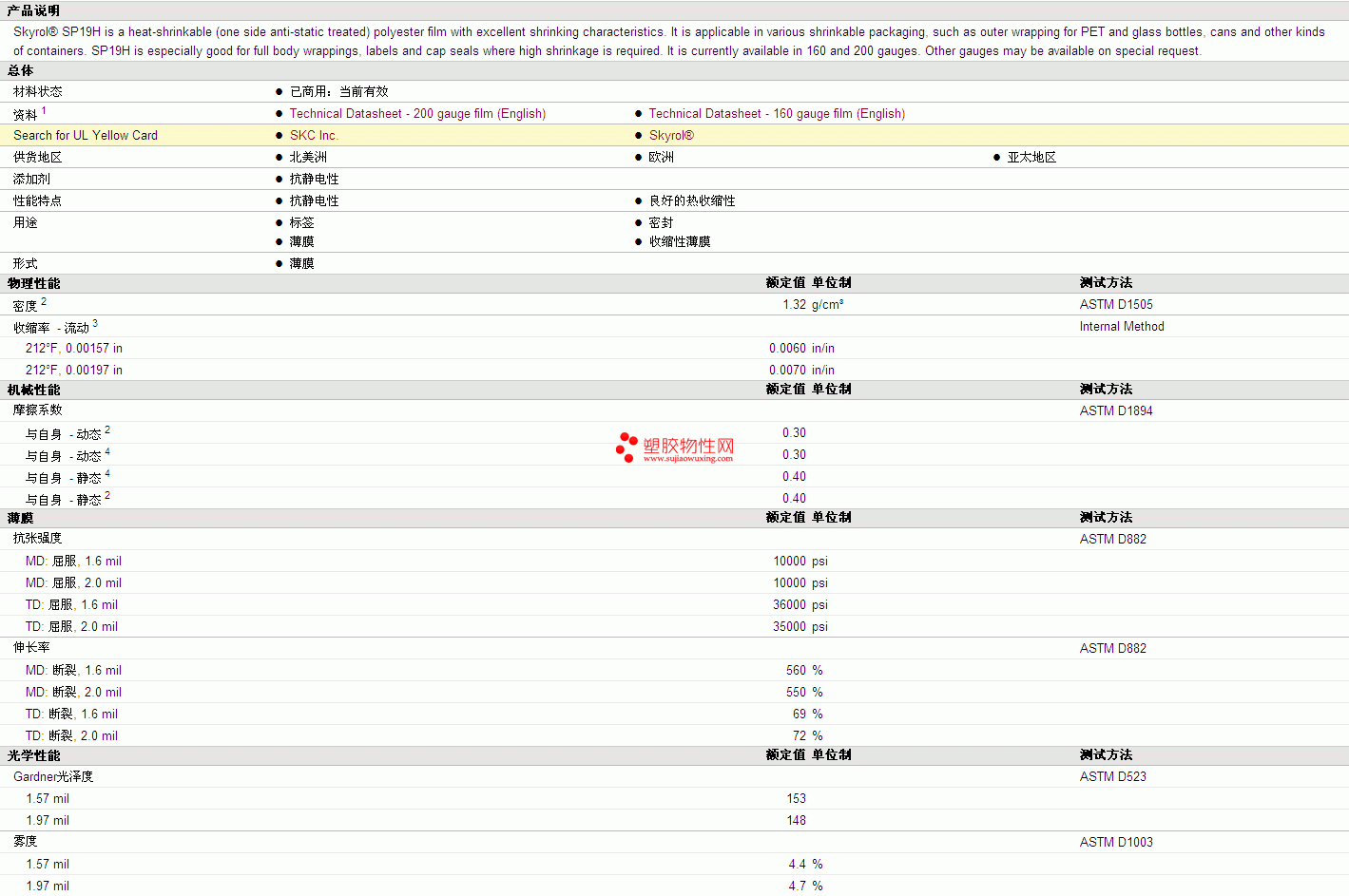
Task: Click the shrinkage value 0.0070
Action: click(x=787, y=371)
